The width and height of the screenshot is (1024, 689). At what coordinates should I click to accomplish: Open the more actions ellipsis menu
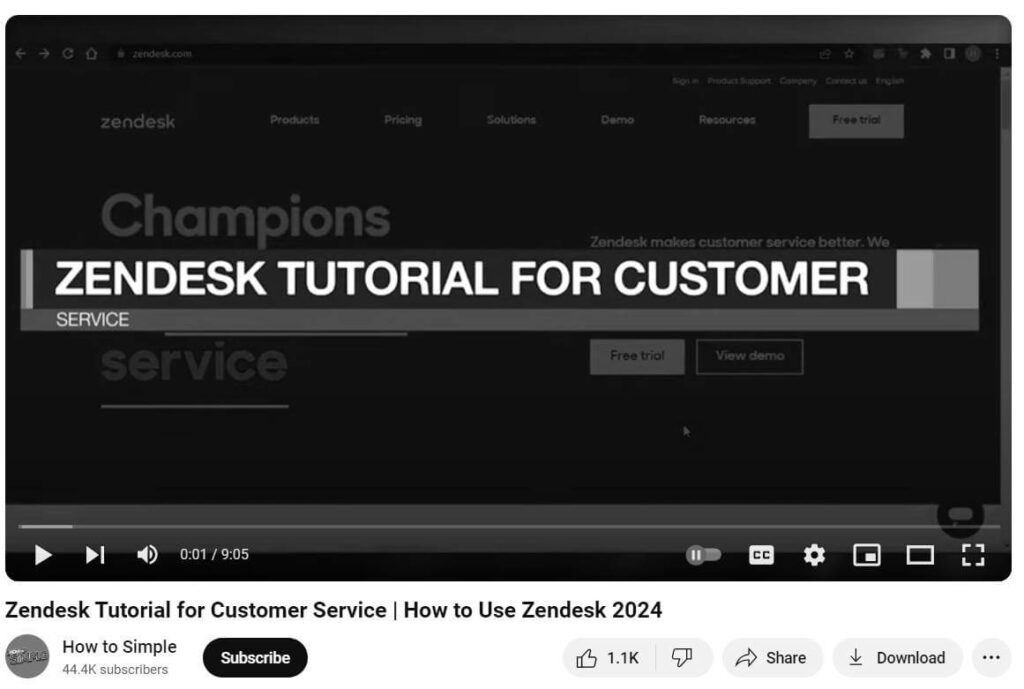991,658
